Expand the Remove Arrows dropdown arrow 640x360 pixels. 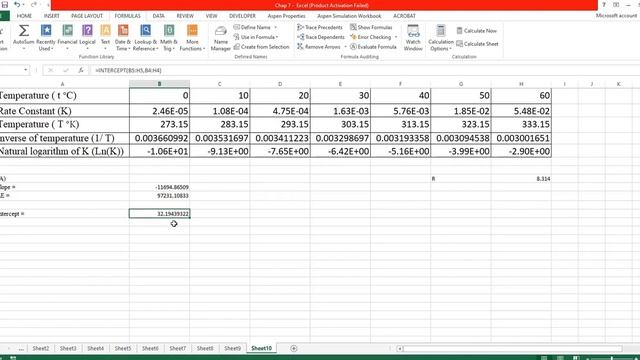pyautogui.click(x=345, y=47)
